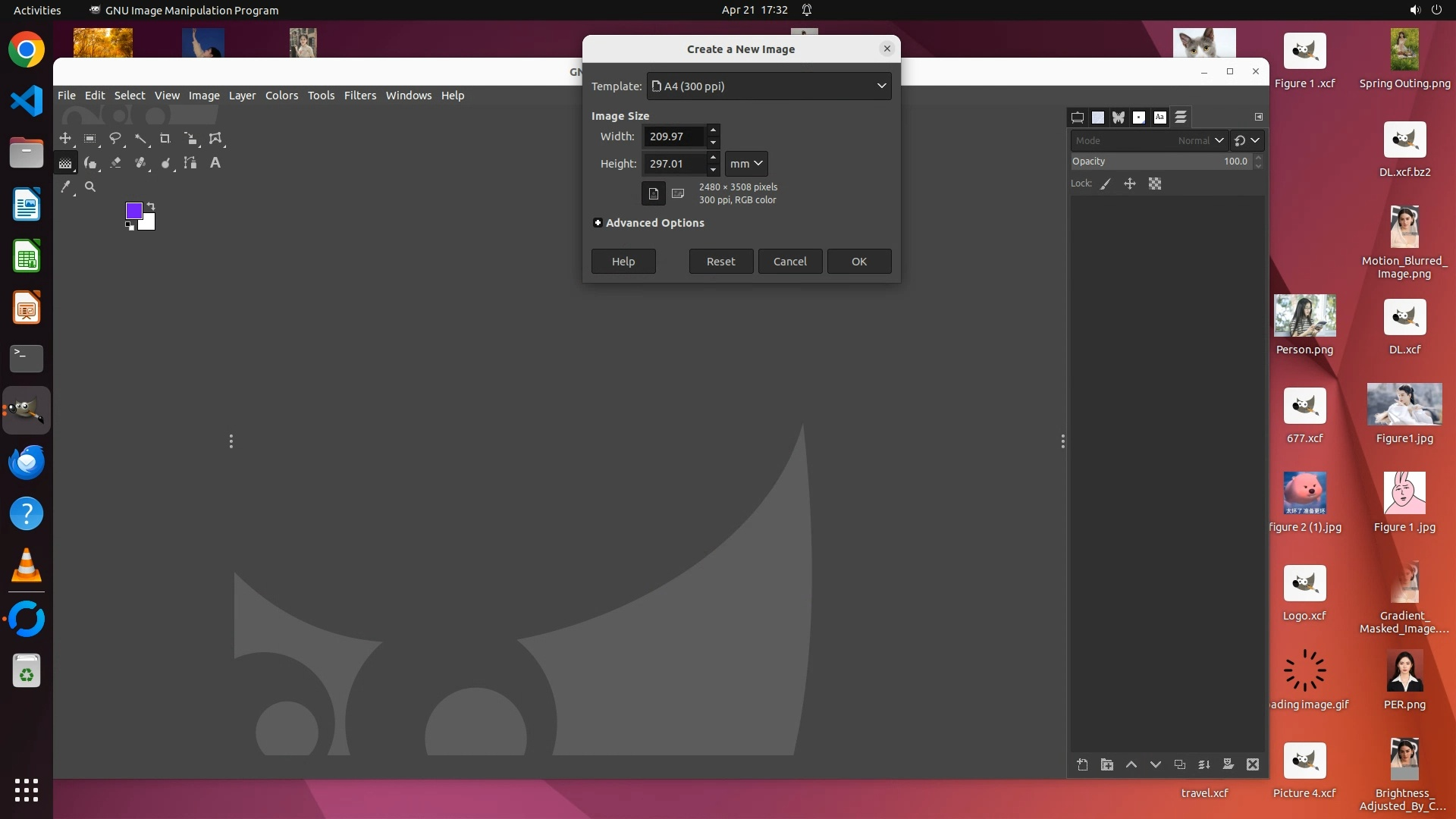
Task: Select the Eraser tool
Action: coord(115,163)
